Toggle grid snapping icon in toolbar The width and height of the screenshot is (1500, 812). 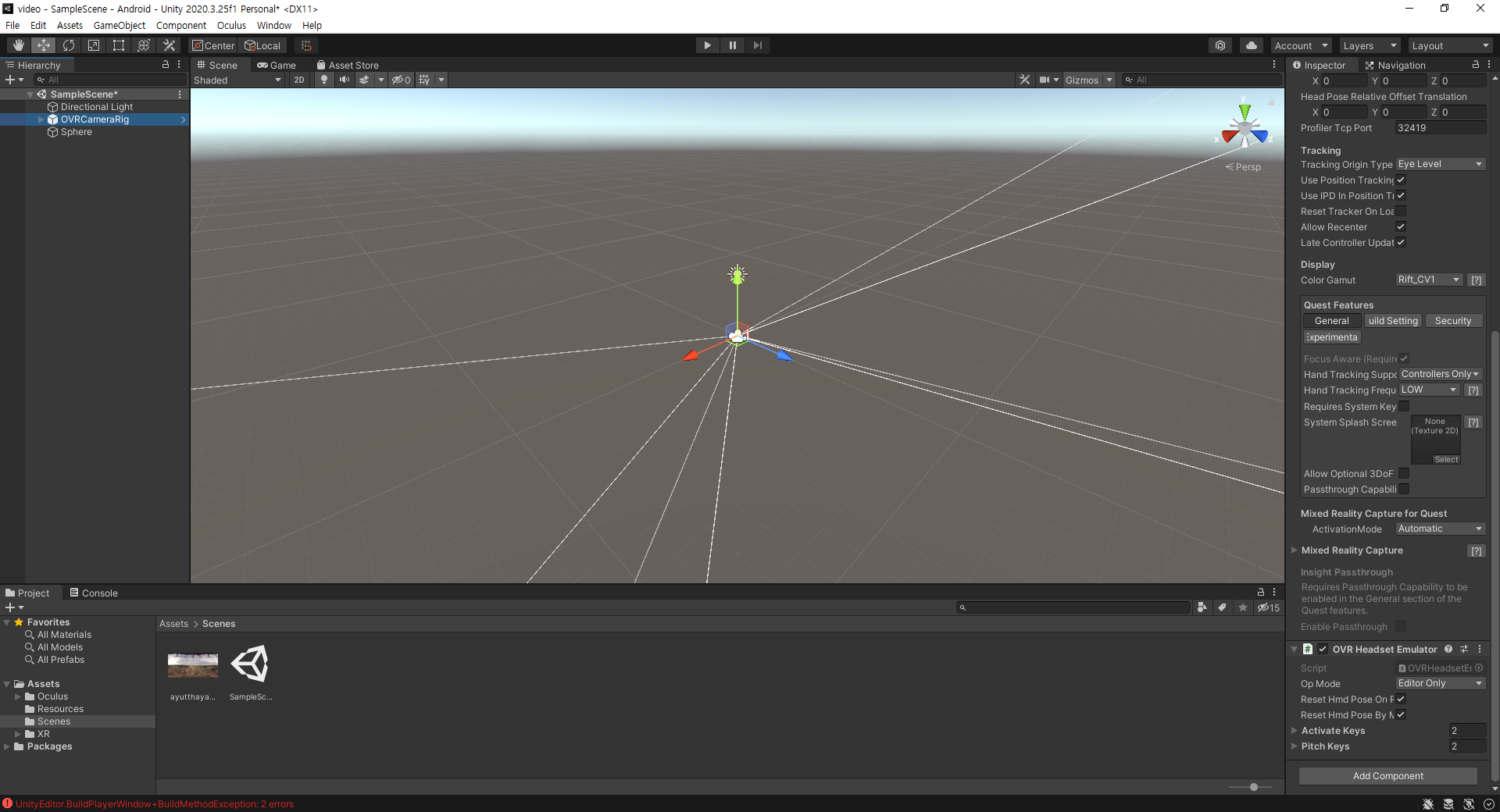306,45
